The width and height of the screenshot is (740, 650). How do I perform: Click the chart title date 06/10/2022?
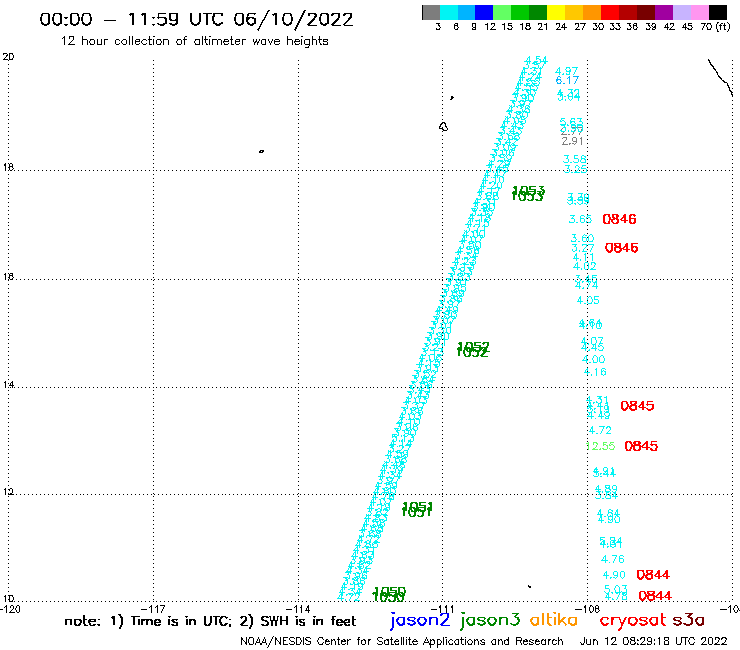[293, 19]
